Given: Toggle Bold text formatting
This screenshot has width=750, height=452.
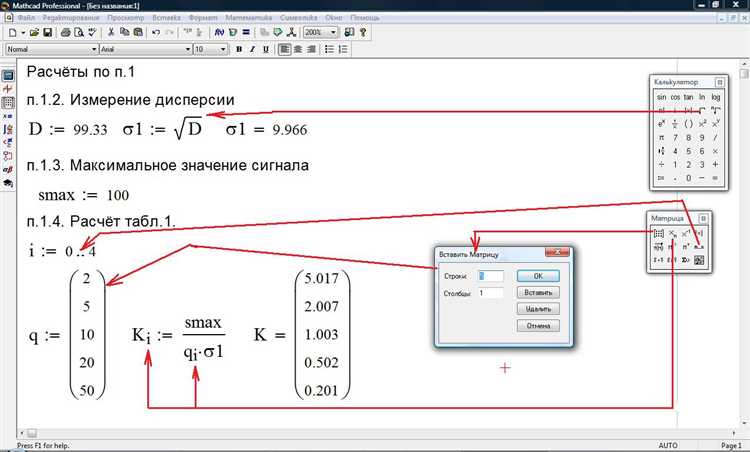Looking at the screenshot, I should [x=237, y=48].
